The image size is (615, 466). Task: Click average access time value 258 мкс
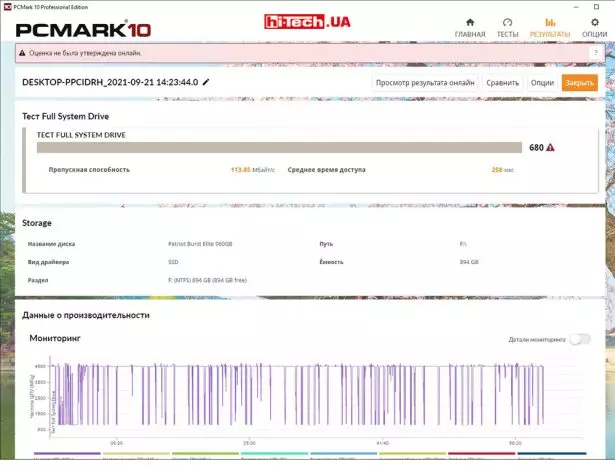502,170
